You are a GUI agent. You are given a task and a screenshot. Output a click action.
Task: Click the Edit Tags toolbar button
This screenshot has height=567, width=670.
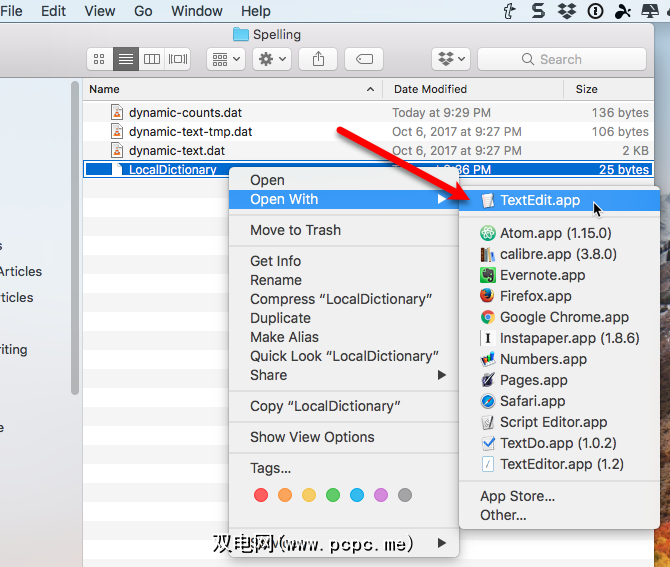[x=364, y=59]
